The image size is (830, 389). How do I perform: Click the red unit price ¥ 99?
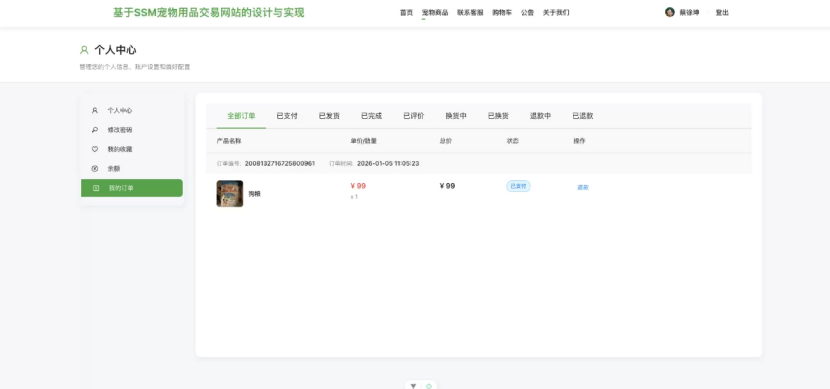coord(358,186)
